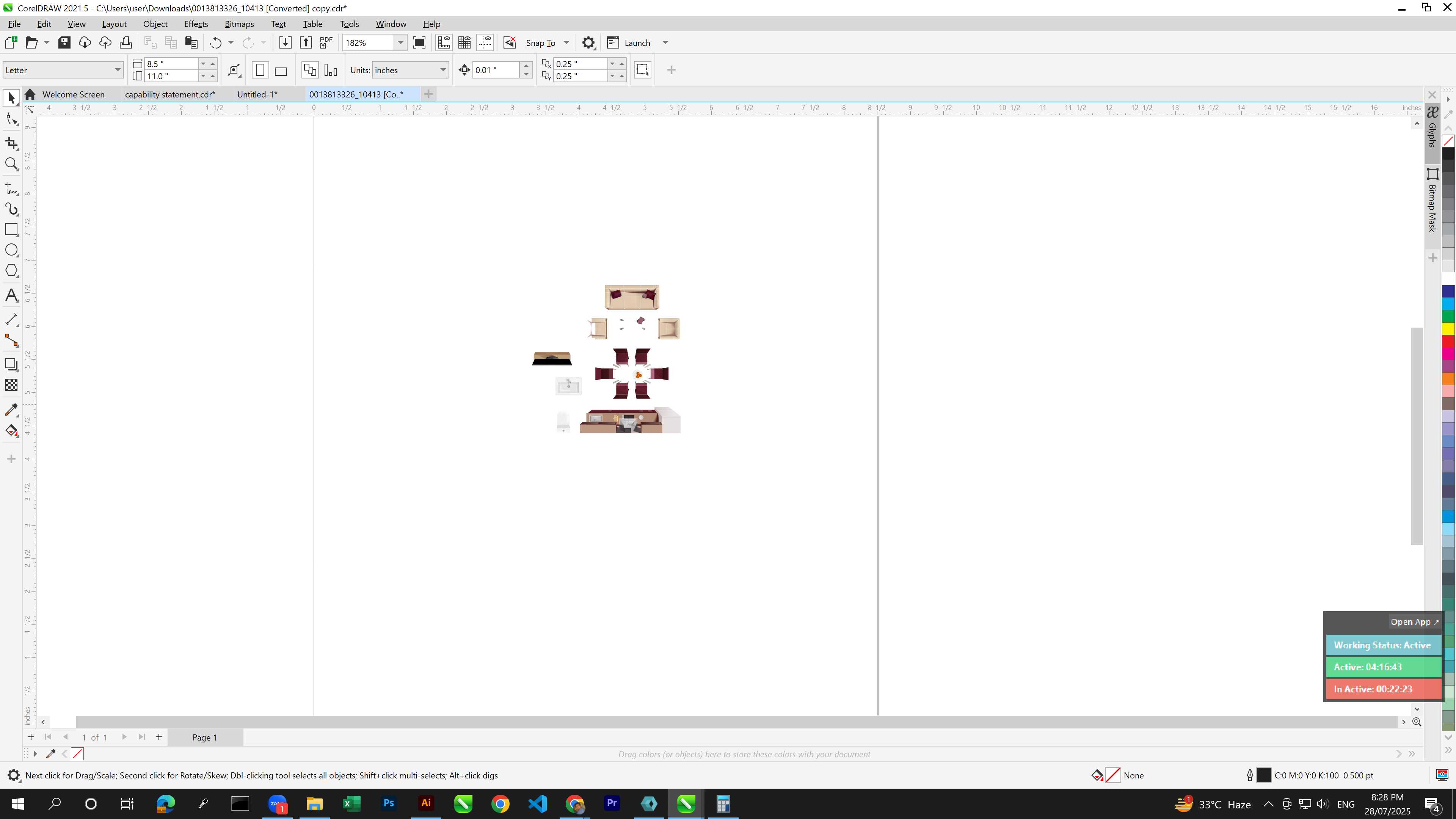Select the Artistic Media tool
This screenshot has height=819, width=1456.
point(11,209)
